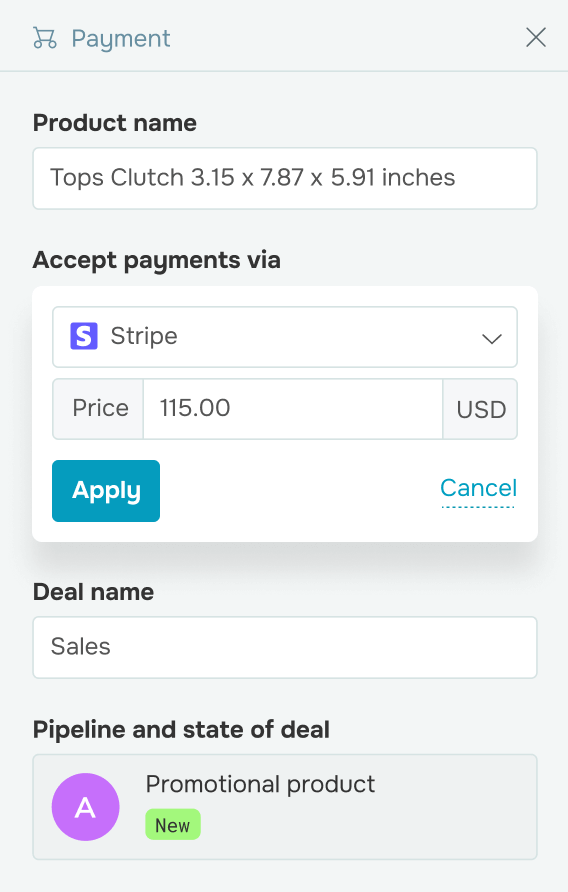568x892 pixels.
Task: Click the Accept payments via heading
Action: pyautogui.click(x=157, y=261)
